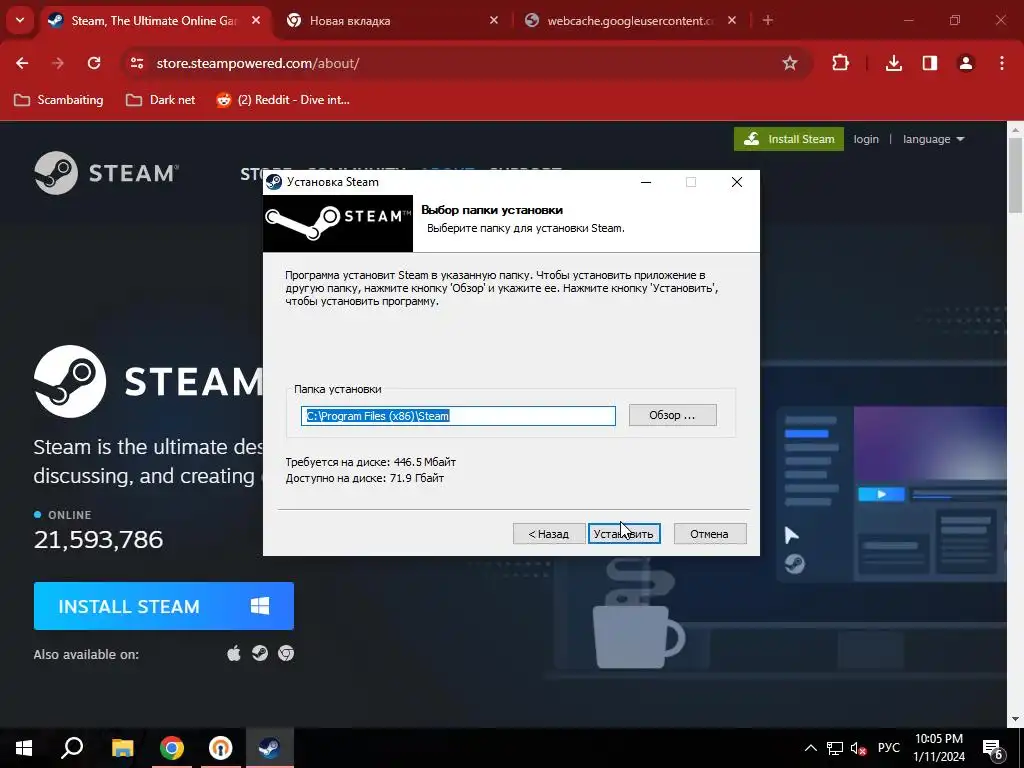Image resolution: width=1024 pixels, height=768 pixels.
Task: Reload the current page
Action: click(x=94, y=63)
